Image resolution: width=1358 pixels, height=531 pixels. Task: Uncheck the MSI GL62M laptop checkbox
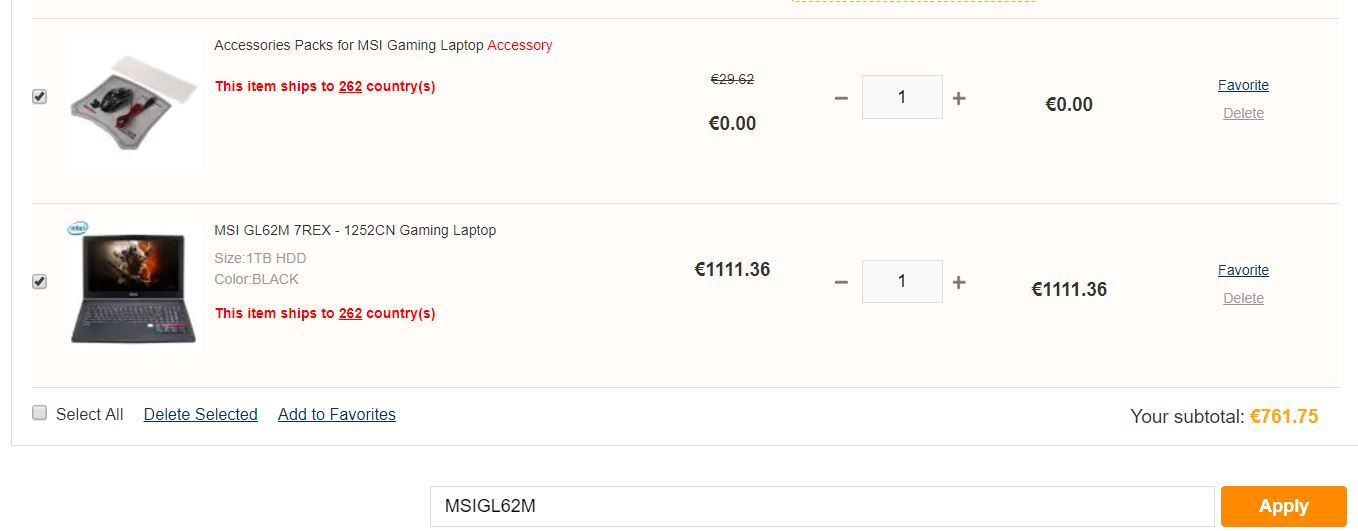pyautogui.click(x=40, y=282)
